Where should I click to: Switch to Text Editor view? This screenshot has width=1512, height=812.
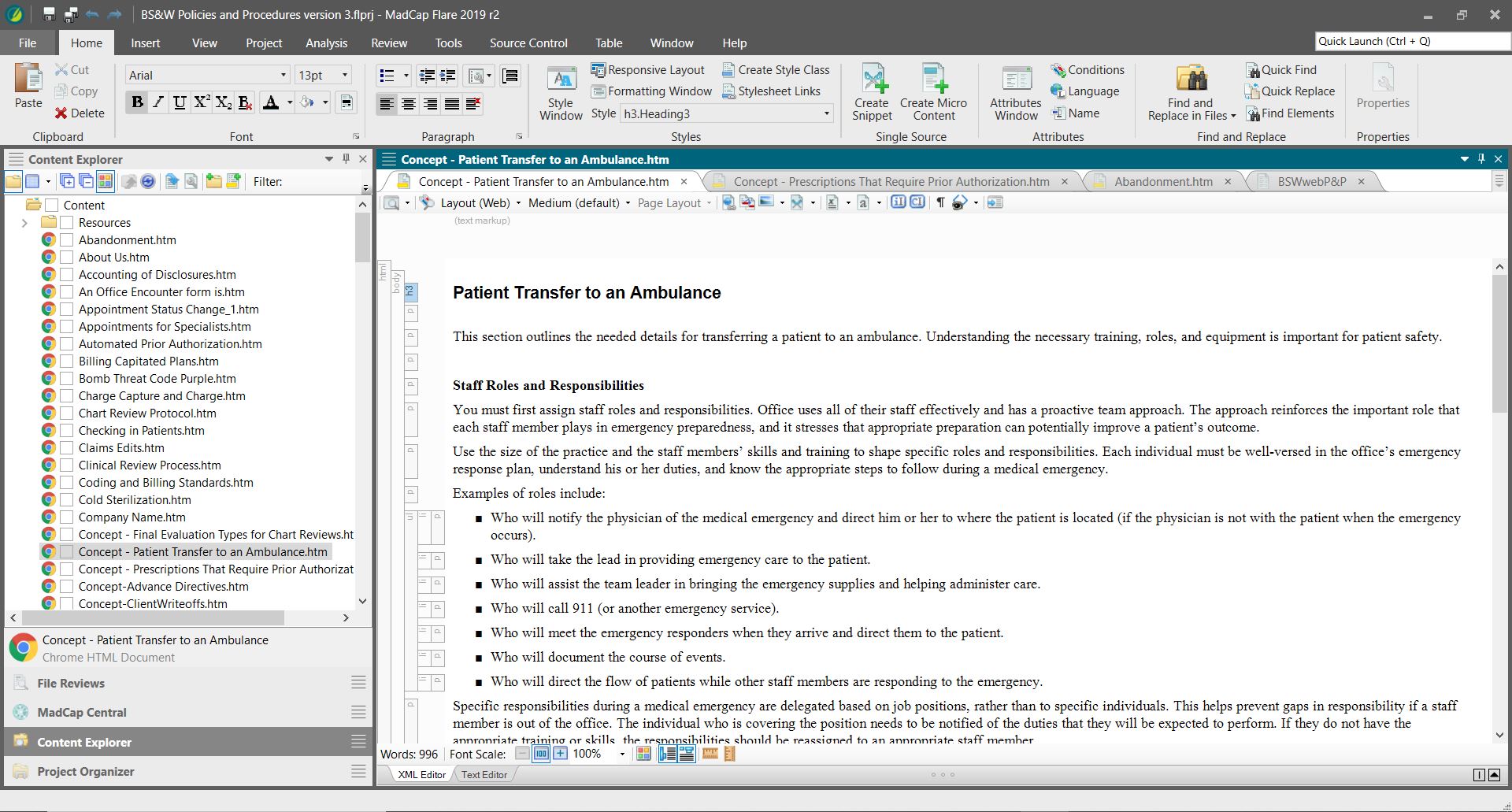click(x=484, y=775)
